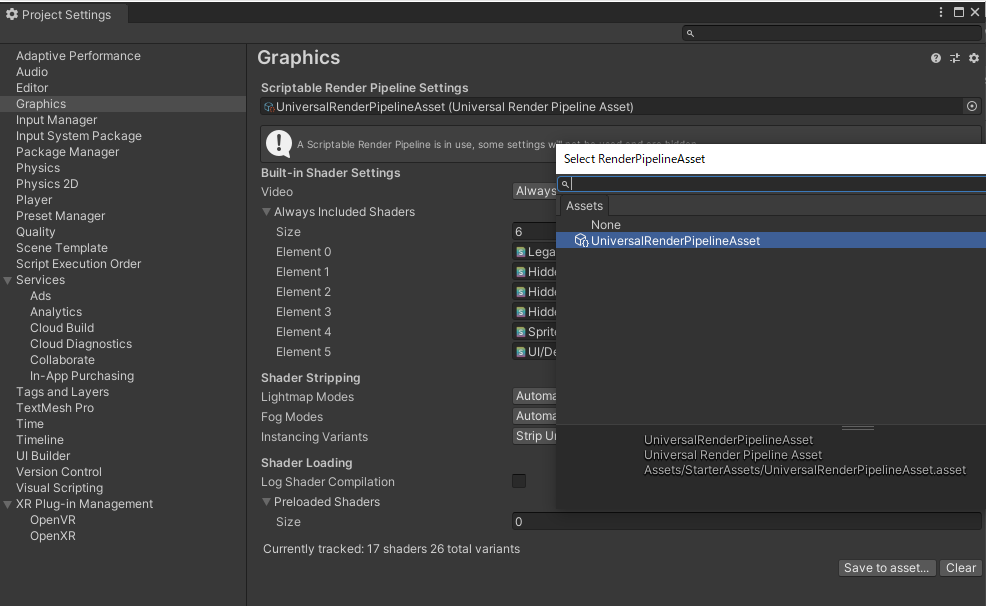Click the Save to asset... button
Viewport: 986px width, 606px height.
pyautogui.click(x=888, y=568)
